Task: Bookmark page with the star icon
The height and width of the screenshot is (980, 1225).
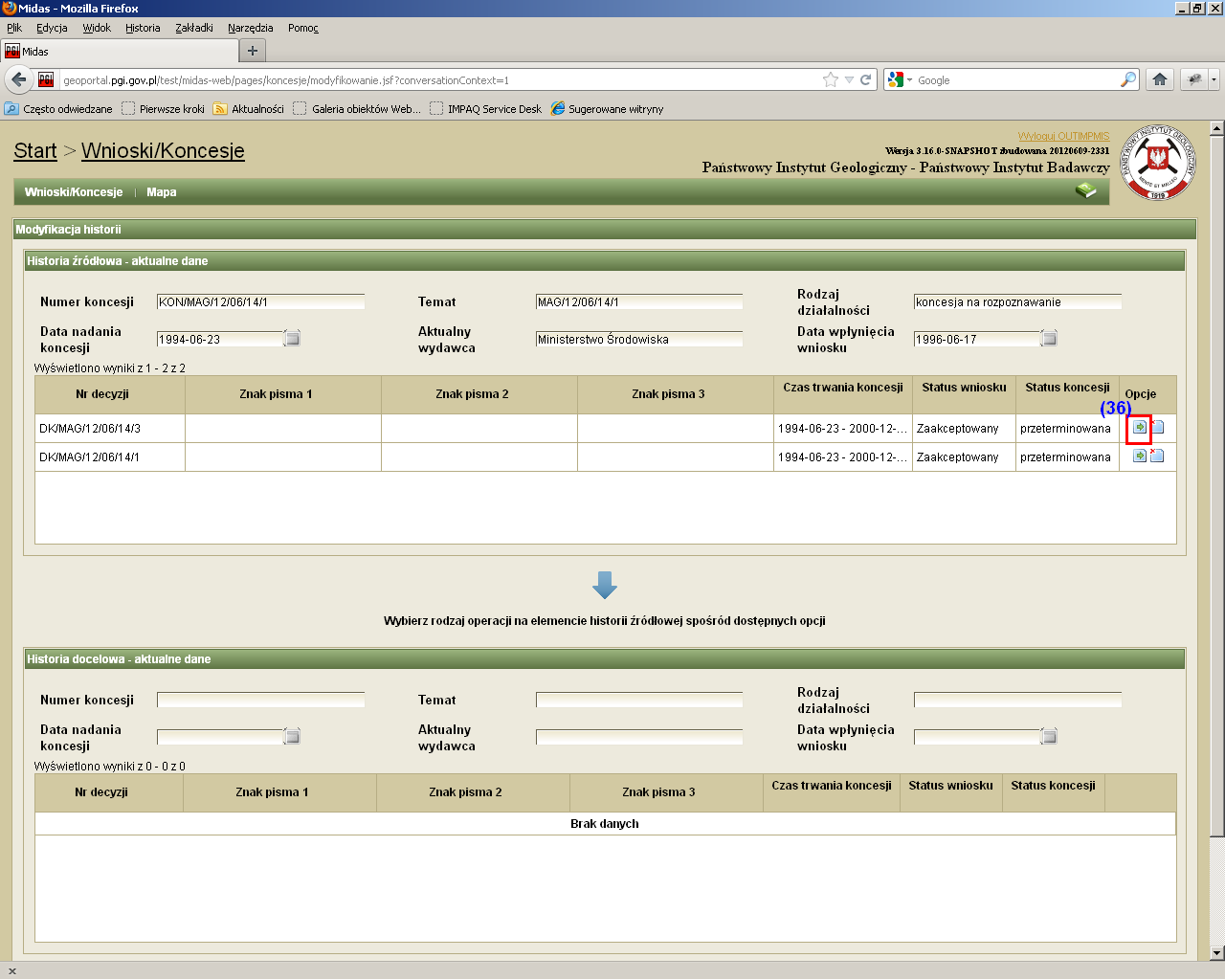Action: click(x=831, y=80)
